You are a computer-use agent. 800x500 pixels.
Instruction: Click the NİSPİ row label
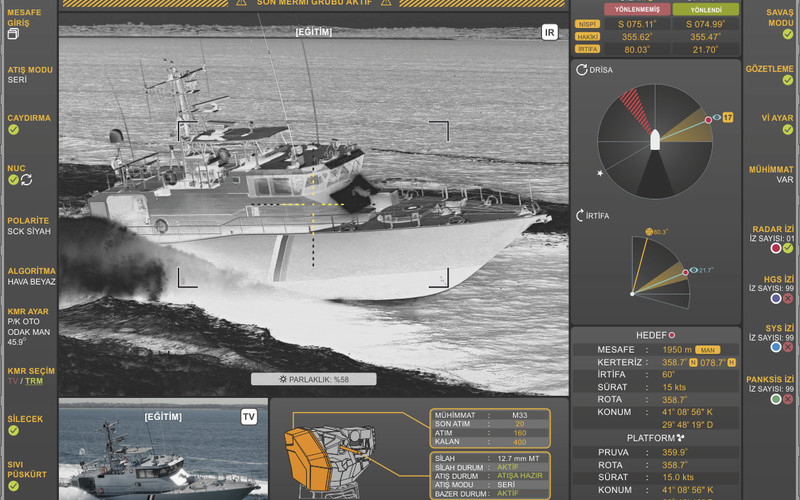587,24
